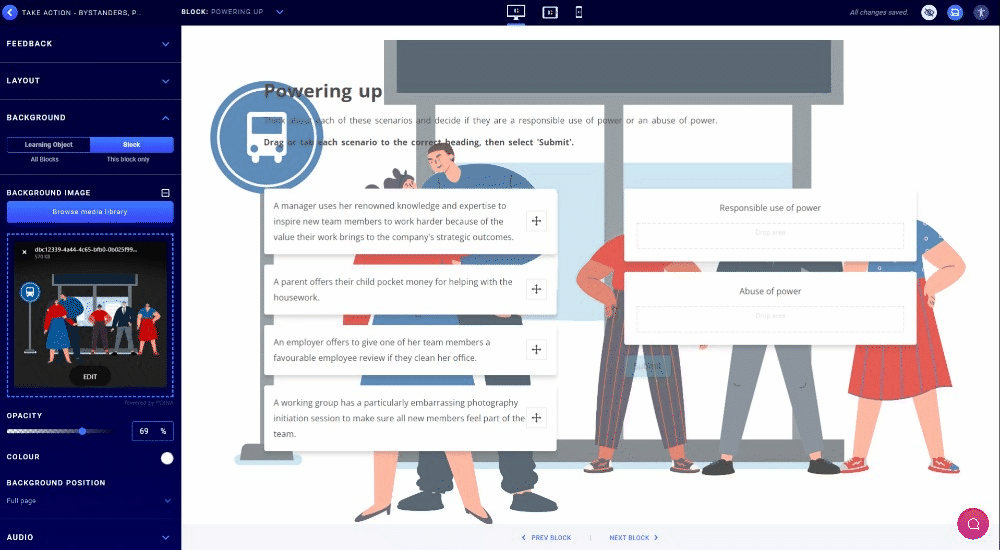Open the accessibility options icon
Image resolution: width=1000 pixels, height=550 pixels.
981,12
